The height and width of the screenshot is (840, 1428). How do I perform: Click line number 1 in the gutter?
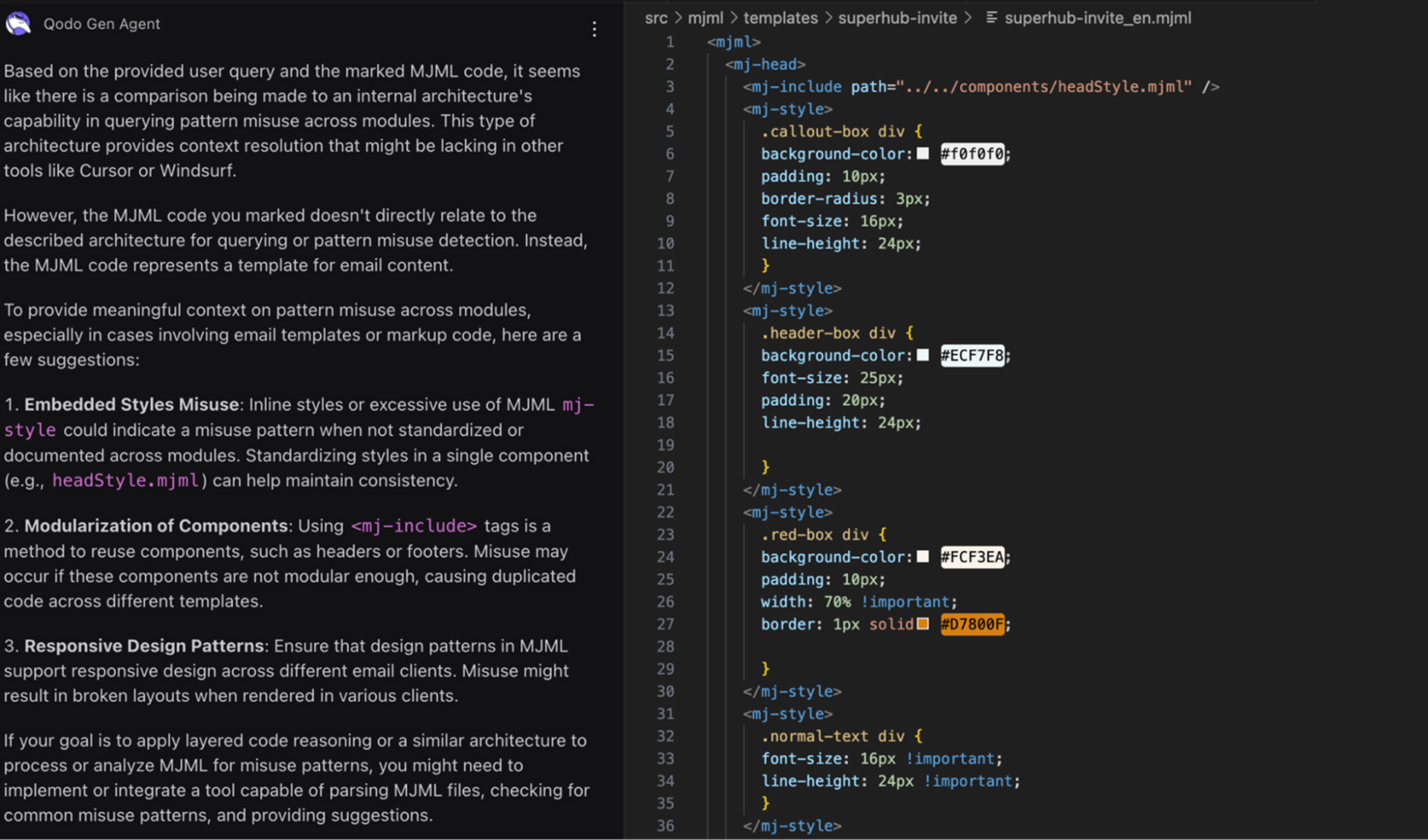click(670, 42)
